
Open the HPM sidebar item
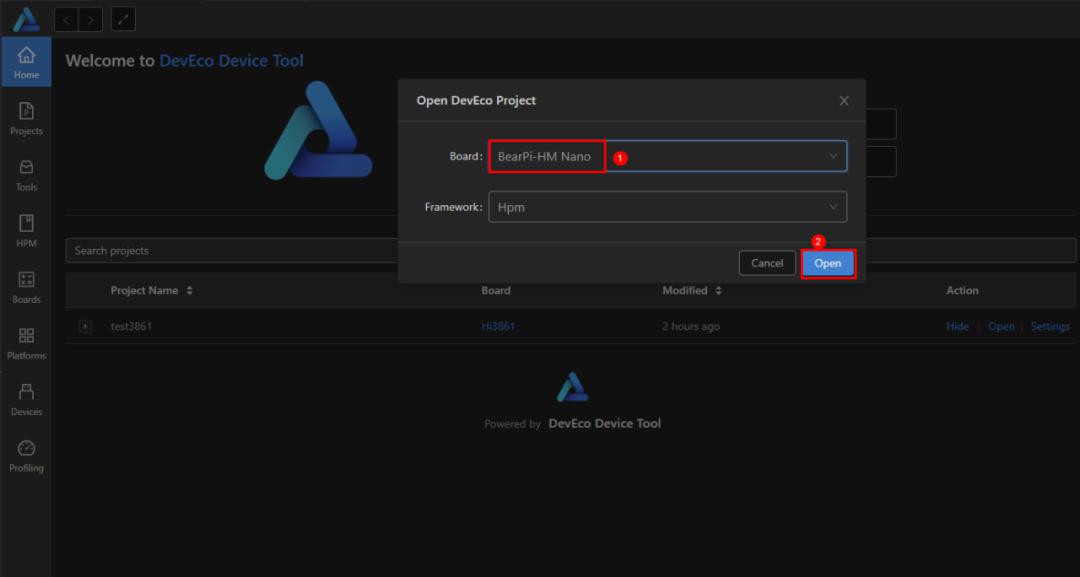click(x=26, y=231)
